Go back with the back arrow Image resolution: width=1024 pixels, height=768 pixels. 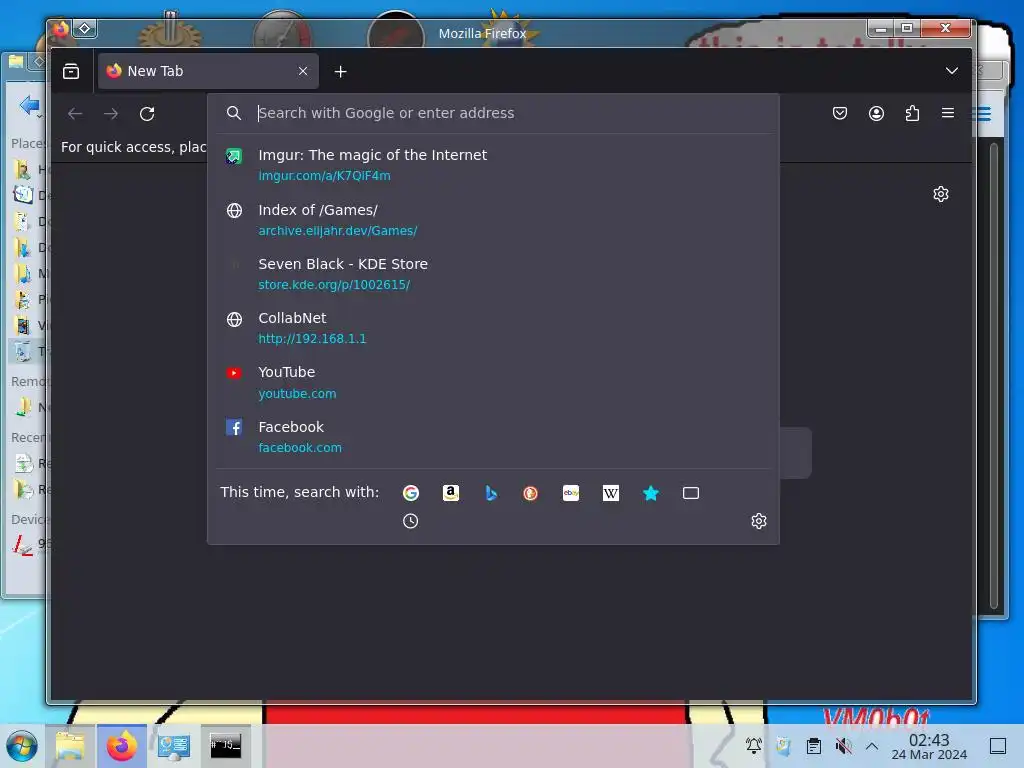(x=75, y=114)
